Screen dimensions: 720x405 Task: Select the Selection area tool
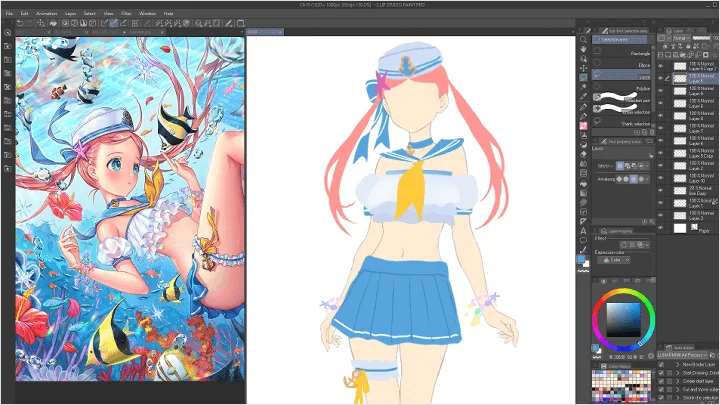point(583,77)
